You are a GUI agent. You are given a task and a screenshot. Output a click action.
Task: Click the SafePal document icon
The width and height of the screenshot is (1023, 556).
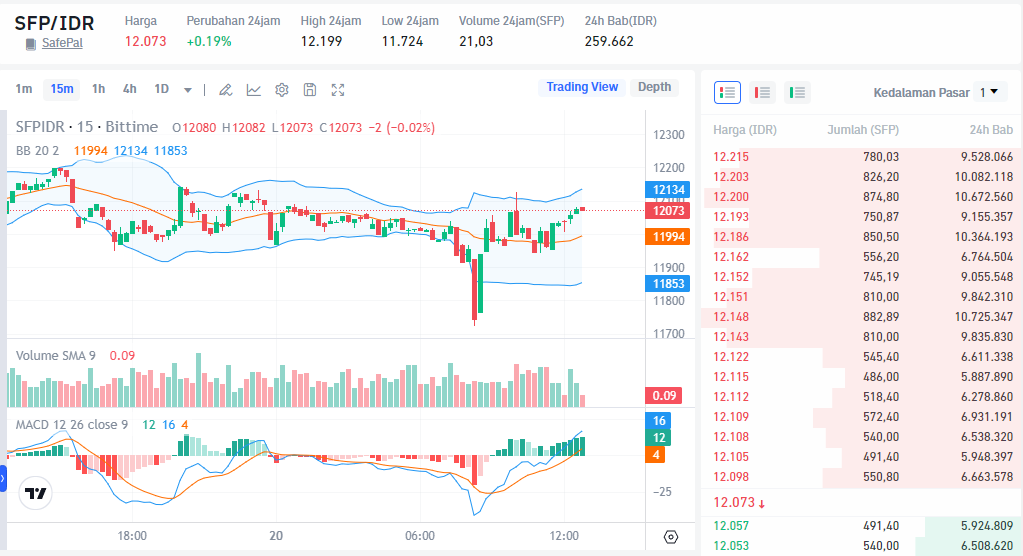tap(31, 44)
